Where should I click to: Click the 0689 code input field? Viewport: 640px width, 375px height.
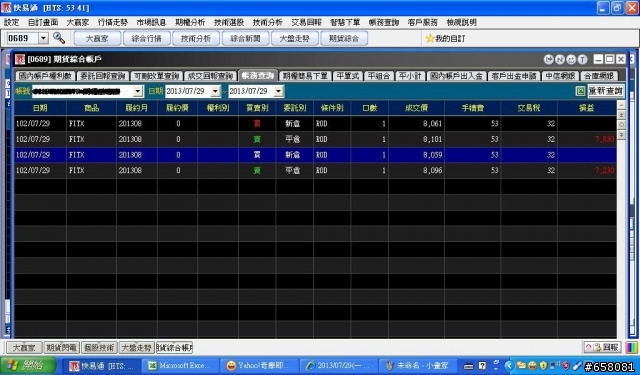point(22,38)
